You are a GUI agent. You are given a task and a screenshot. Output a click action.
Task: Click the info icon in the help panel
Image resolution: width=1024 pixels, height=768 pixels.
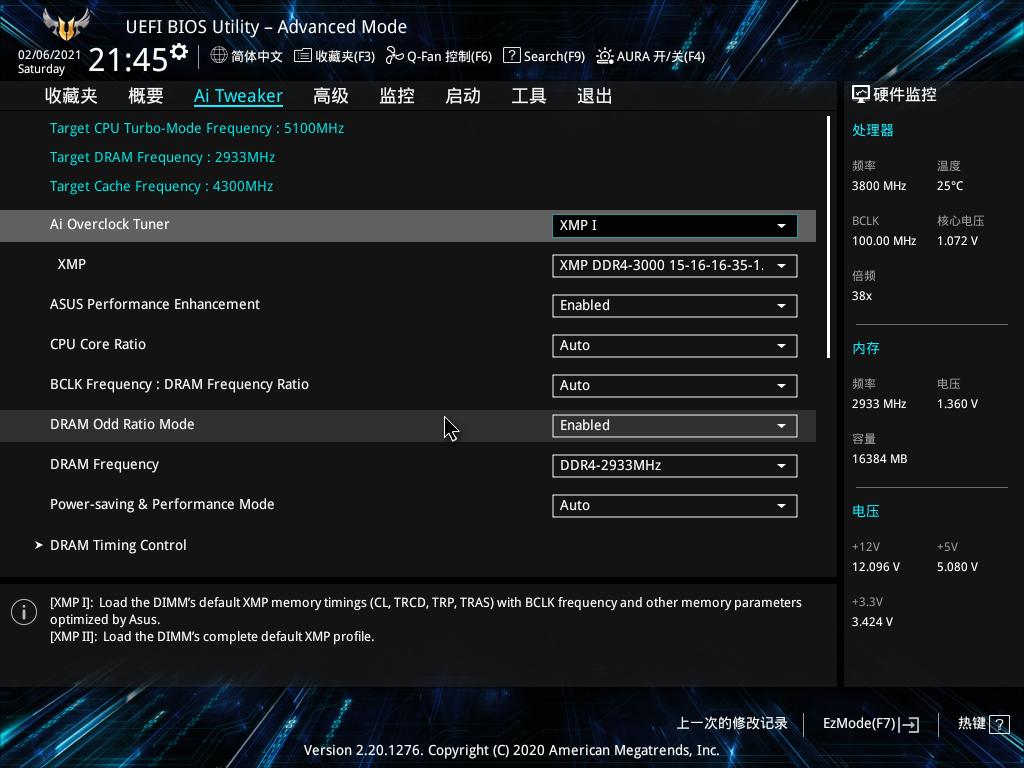coord(24,613)
